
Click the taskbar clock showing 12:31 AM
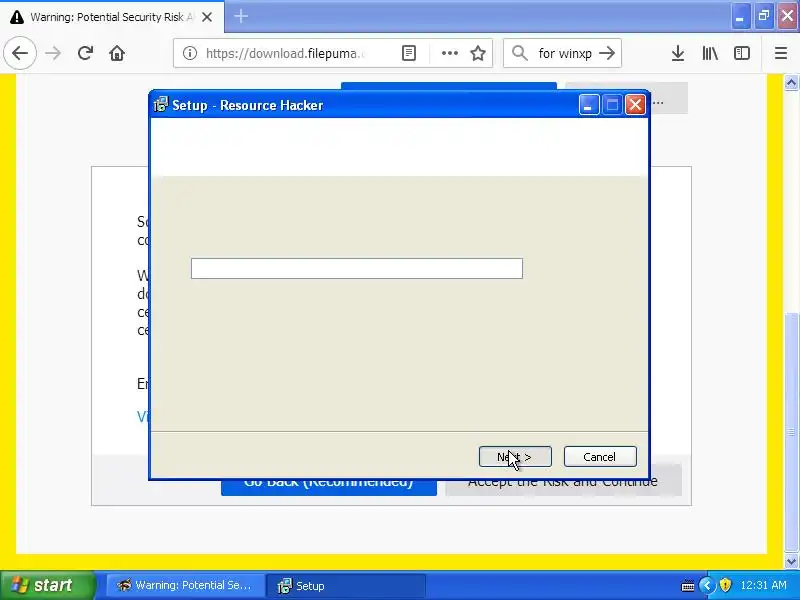(x=764, y=585)
